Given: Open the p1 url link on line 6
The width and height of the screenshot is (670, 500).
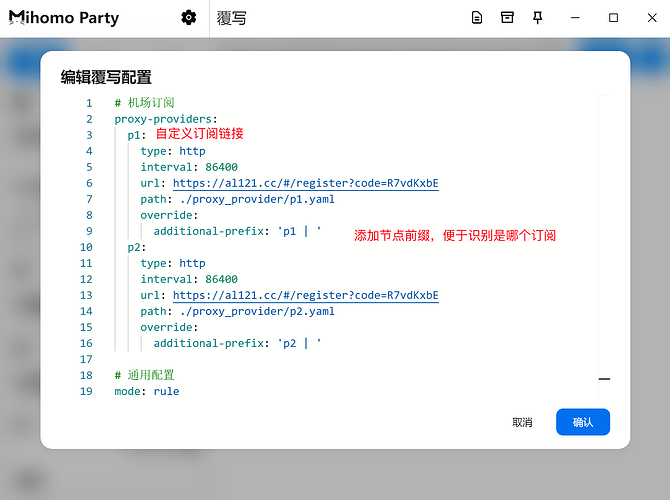Looking at the screenshot, I should [306, 183].
